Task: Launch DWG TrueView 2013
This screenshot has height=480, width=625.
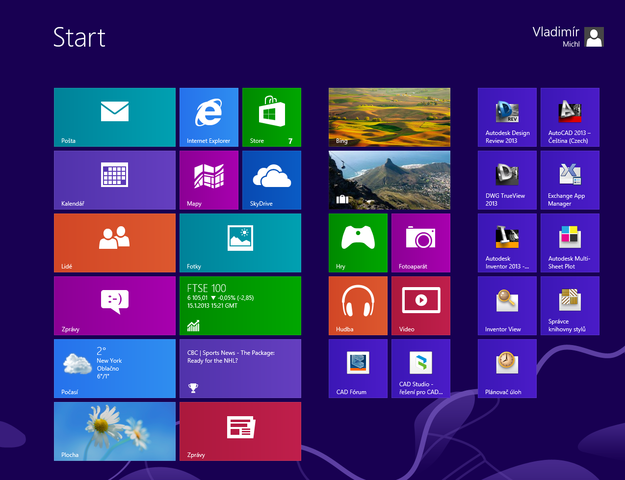Action: (507, 180)
